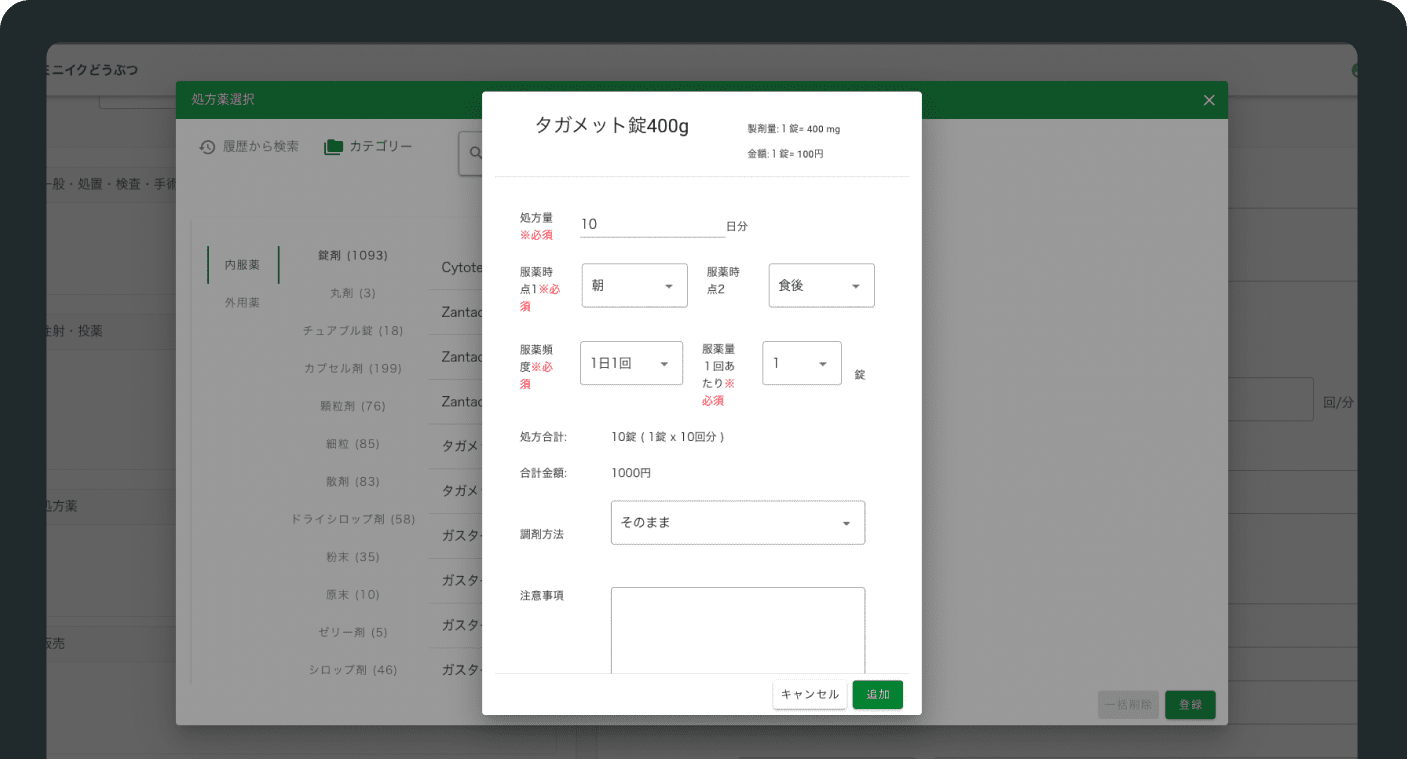Viewport: 1408px width, 760px height.
Task: Click the search magnifier icon in 処方薬選択
Action: (x=474, y=153)
